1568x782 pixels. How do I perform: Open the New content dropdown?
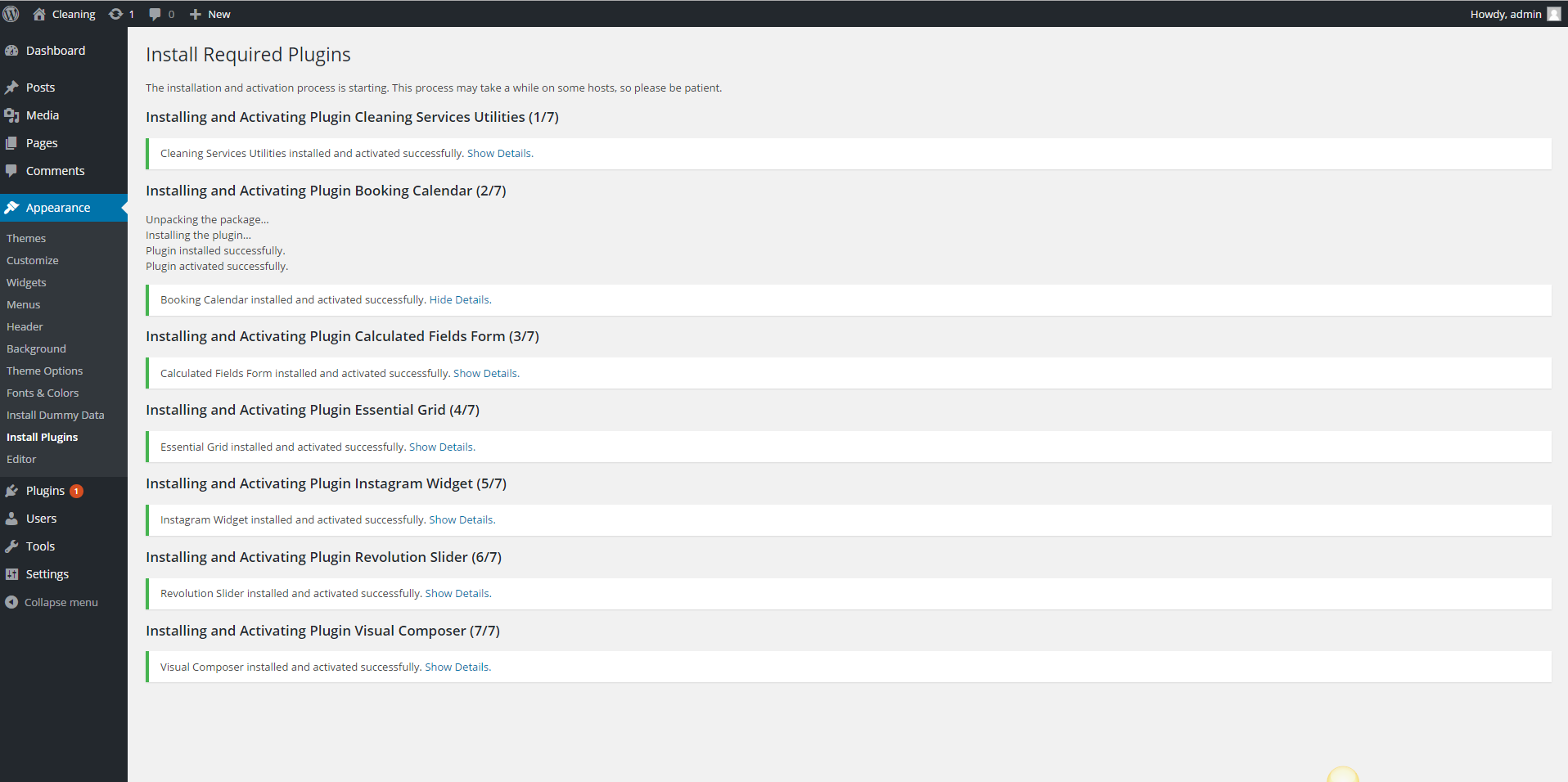(210, 14)
